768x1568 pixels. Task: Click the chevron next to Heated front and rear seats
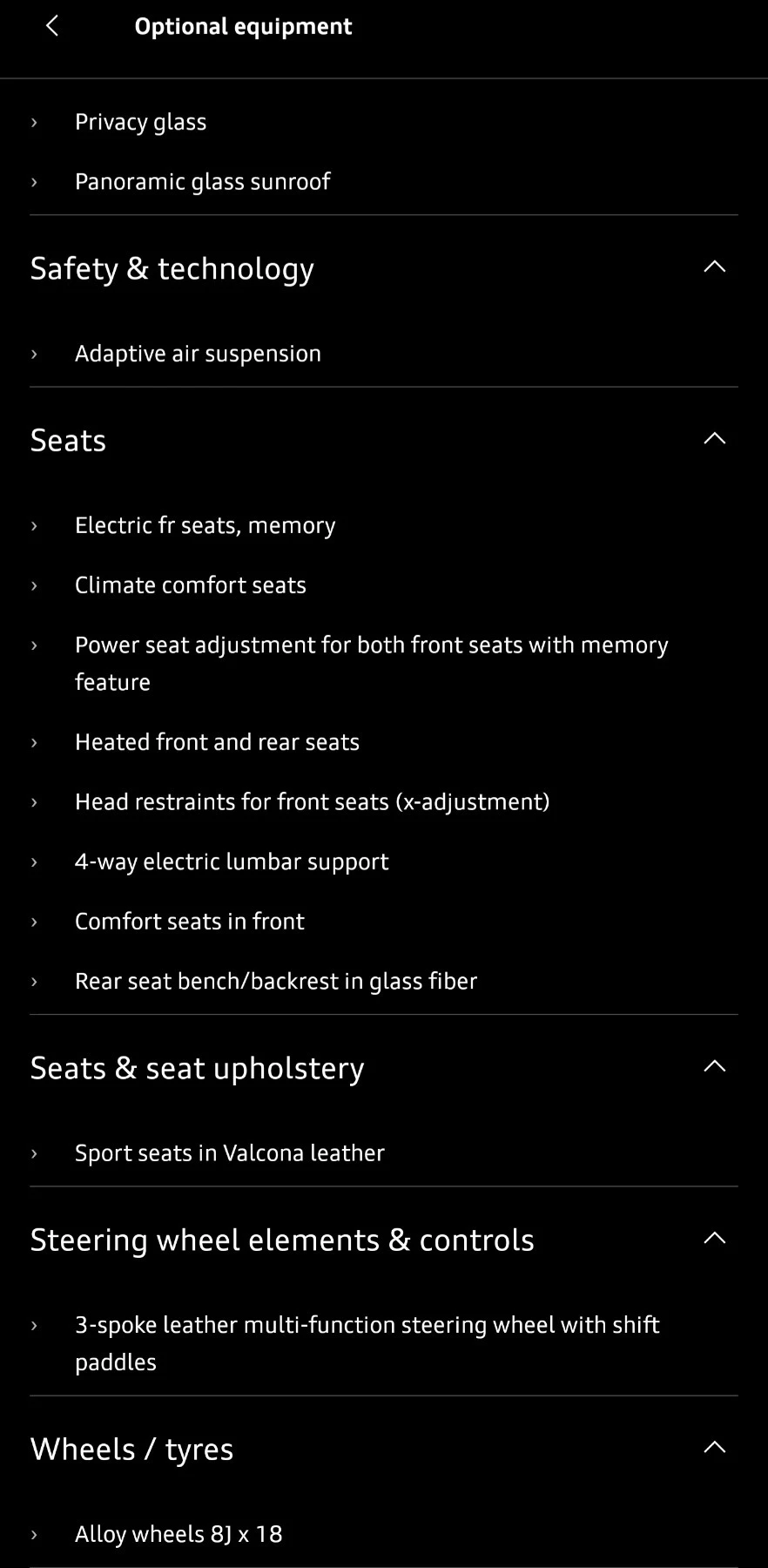34,741
